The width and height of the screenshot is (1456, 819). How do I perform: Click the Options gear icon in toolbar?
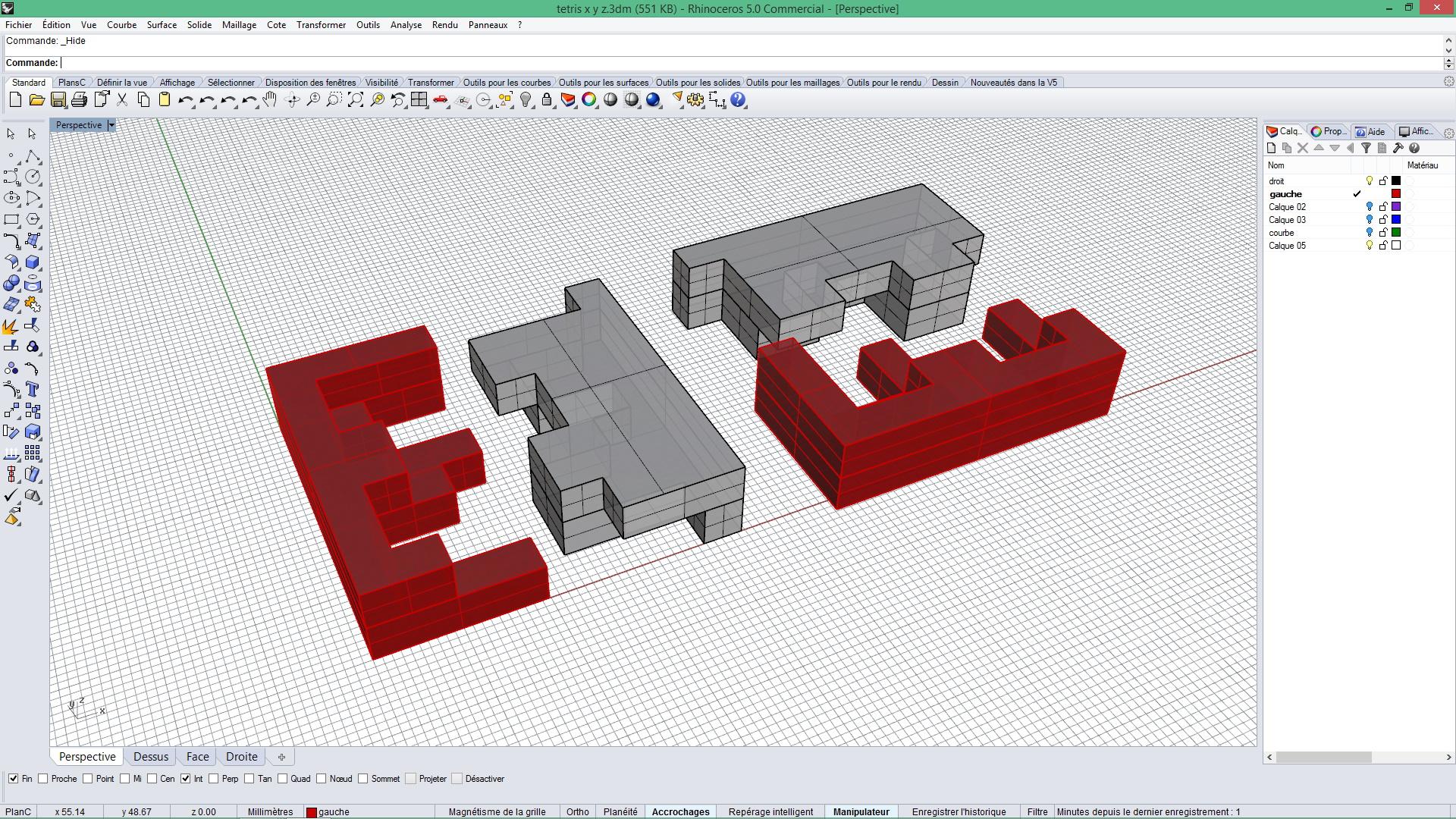tap(695, 100)
